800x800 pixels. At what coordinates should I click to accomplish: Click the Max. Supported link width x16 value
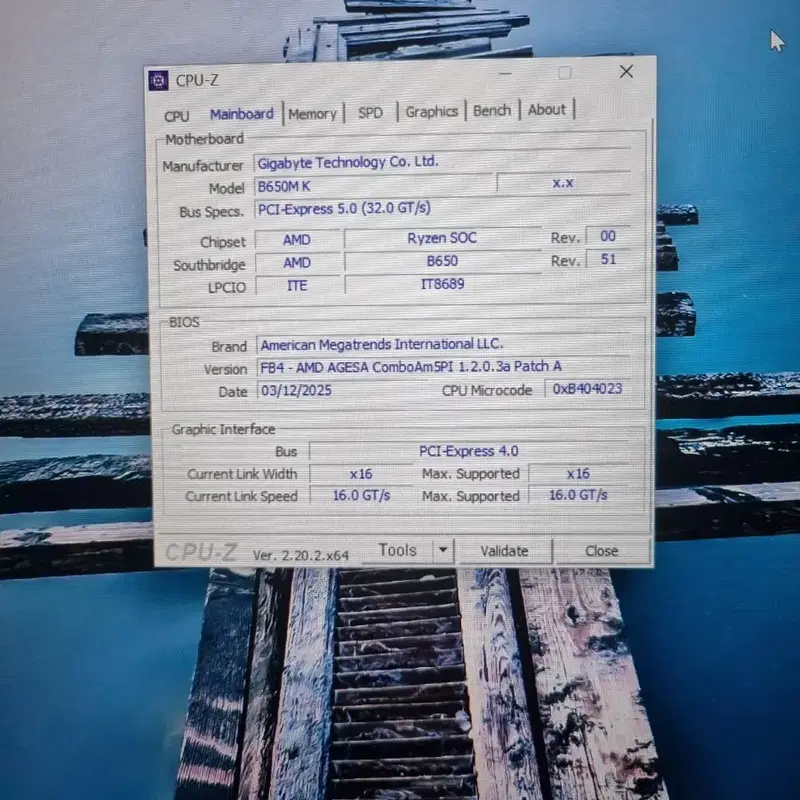[579, 473]
